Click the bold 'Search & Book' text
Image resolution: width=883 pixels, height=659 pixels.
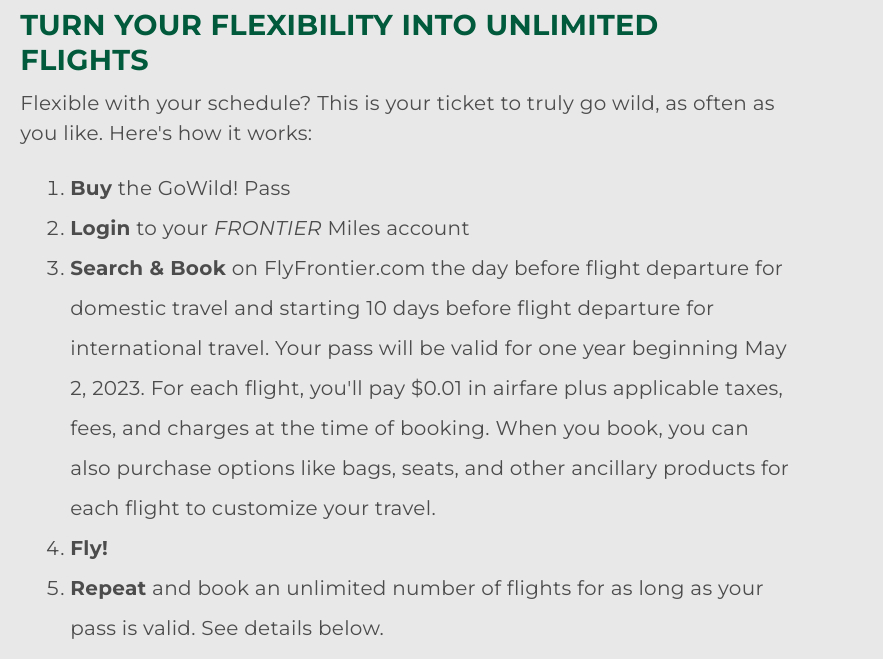(148, 268)
